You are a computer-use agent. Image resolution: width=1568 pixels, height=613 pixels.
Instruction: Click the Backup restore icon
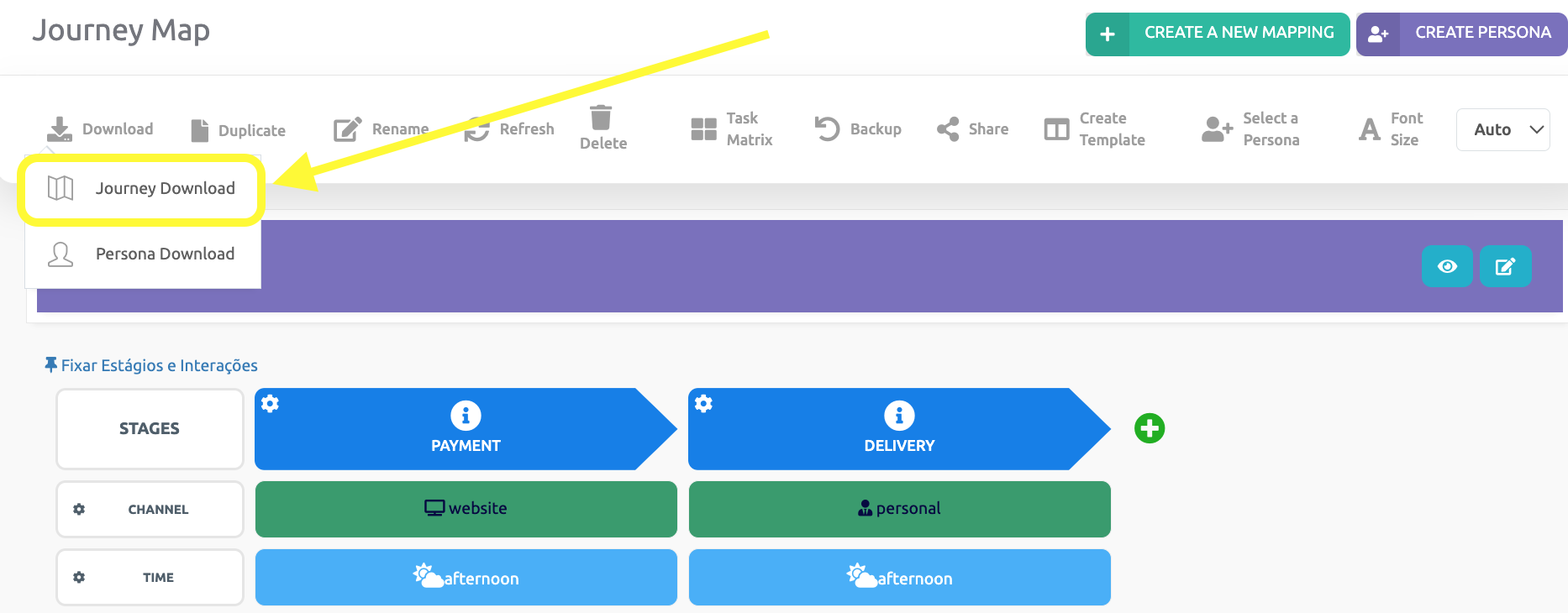(x=827, y=128)
